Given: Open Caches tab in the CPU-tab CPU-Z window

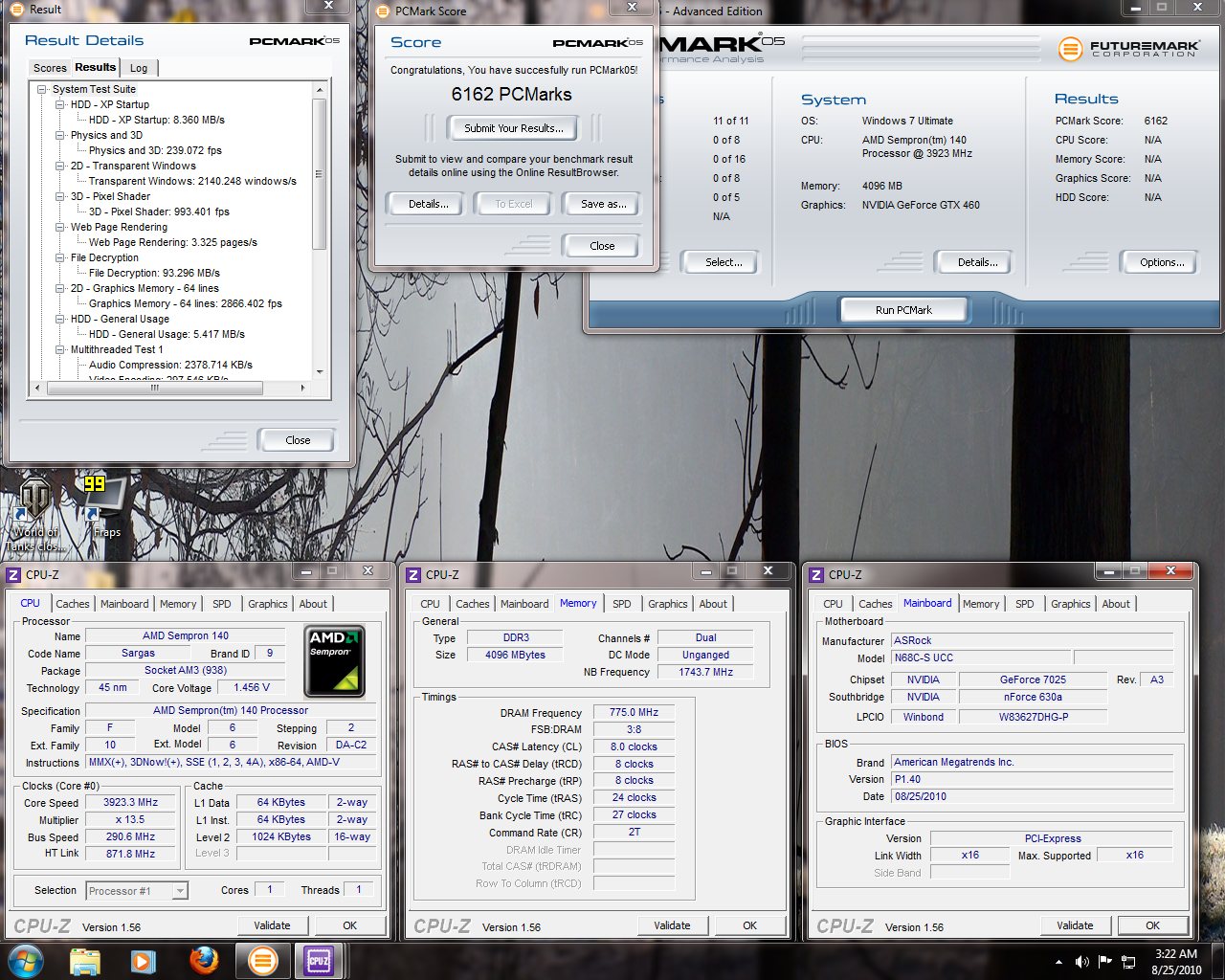Looking at the screenshot, I should click(x=73, y=604).
